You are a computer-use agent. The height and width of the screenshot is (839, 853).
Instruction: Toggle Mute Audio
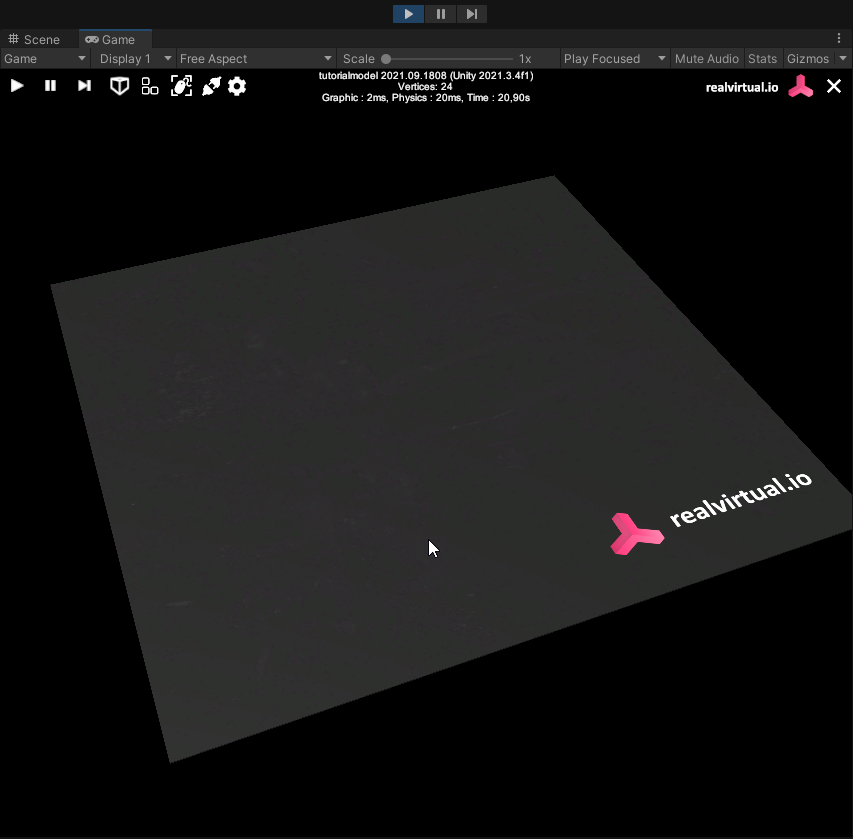coord(707,59)
